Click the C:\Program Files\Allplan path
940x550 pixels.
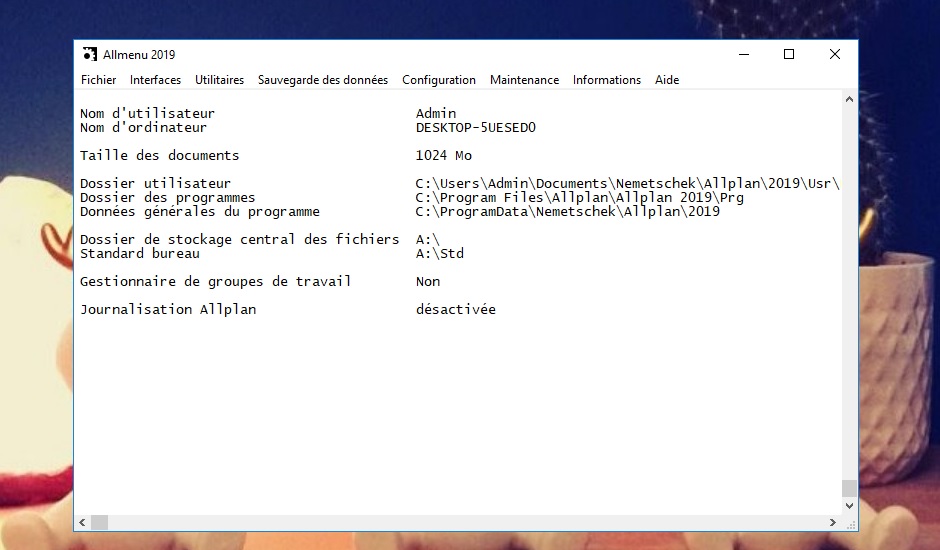(579, 197)
